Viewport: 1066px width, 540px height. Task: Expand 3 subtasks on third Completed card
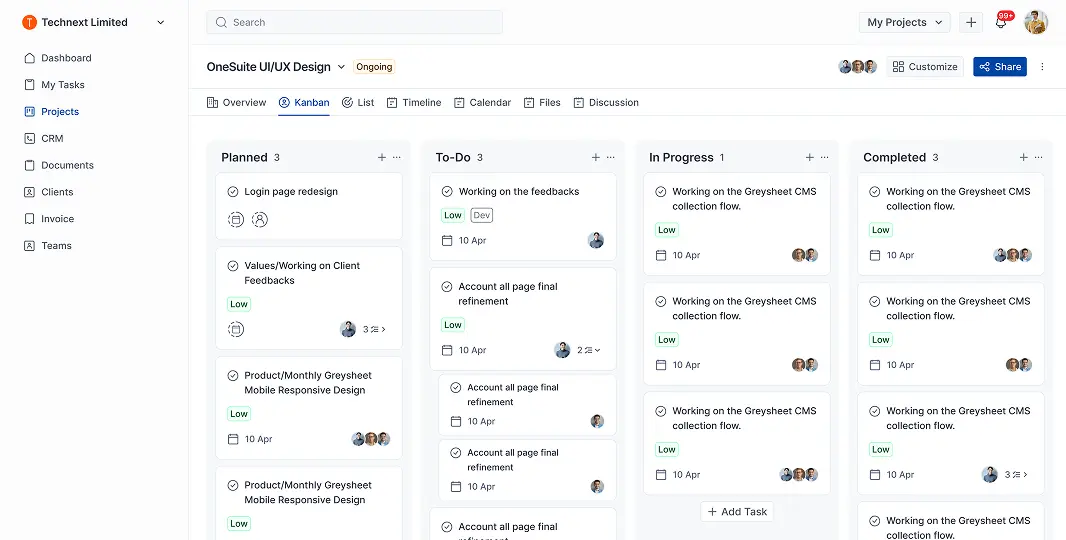(1016, 475)
